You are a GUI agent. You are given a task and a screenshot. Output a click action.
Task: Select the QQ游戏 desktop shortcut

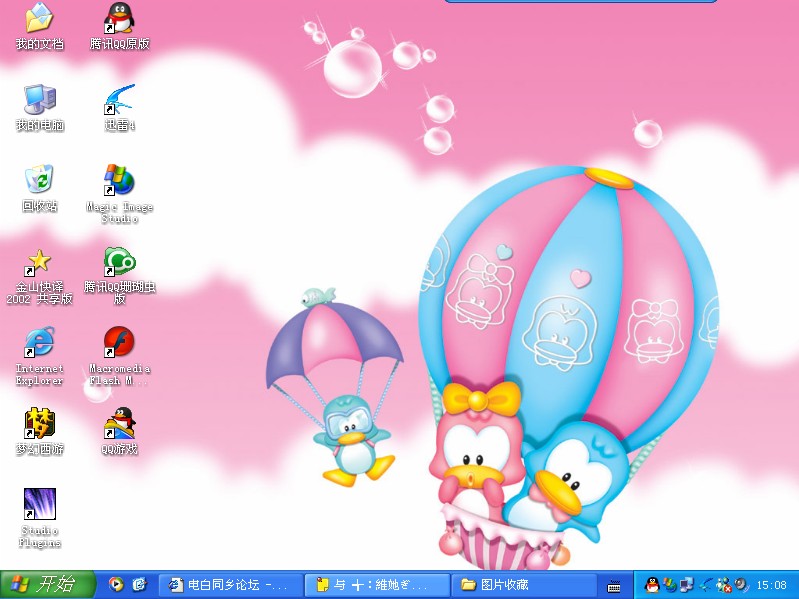click(x=119, y=424)
